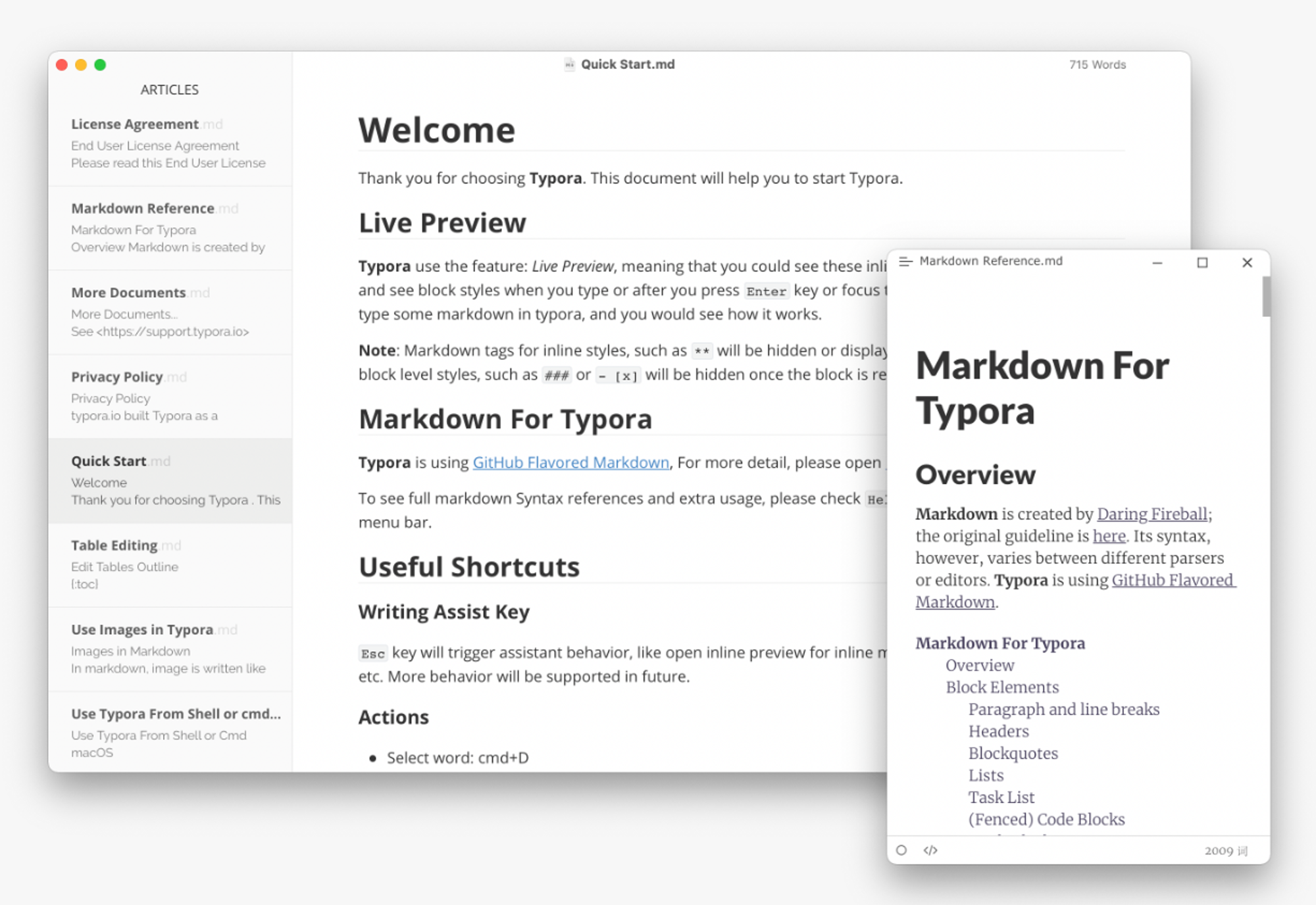The width and height of the screenshot is (1316, 905).
Task: Click the large Markdown For Typora title in the Markdown Reference window
Action: [x=1042, y=388]
